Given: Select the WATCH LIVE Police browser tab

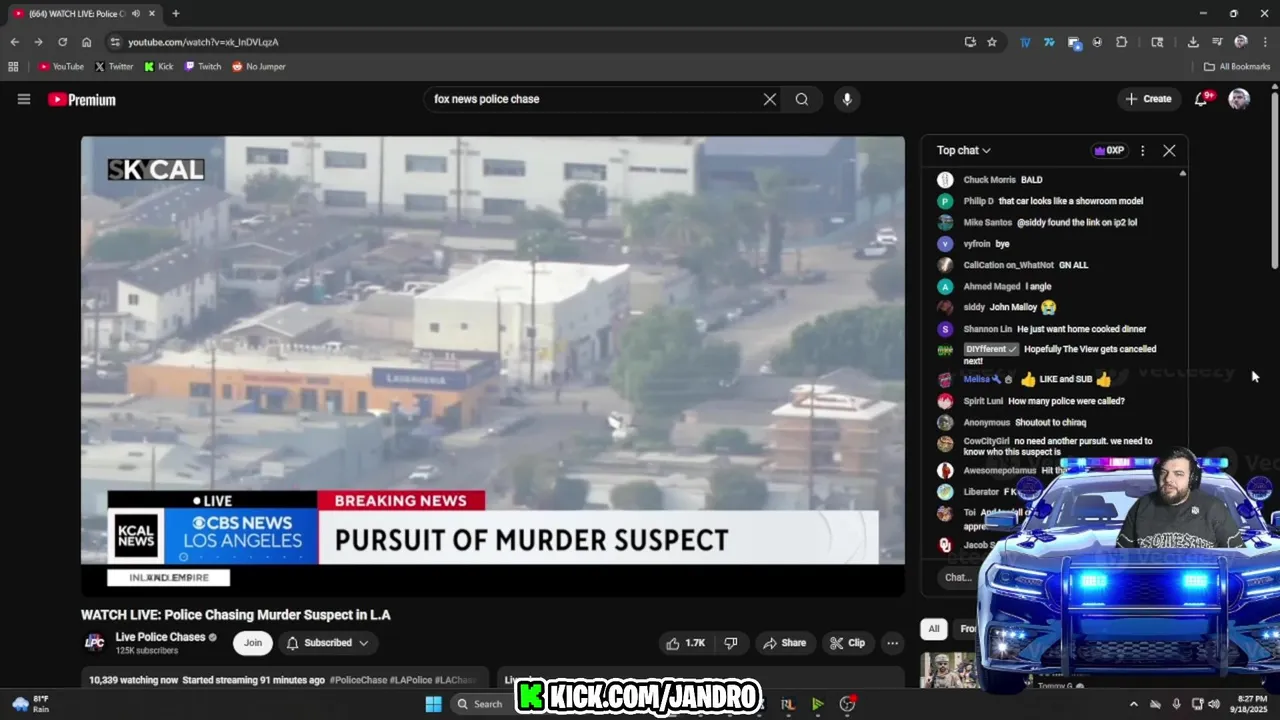Looking at the screenshot, I should pyautogui.click(x=82, y=13).
